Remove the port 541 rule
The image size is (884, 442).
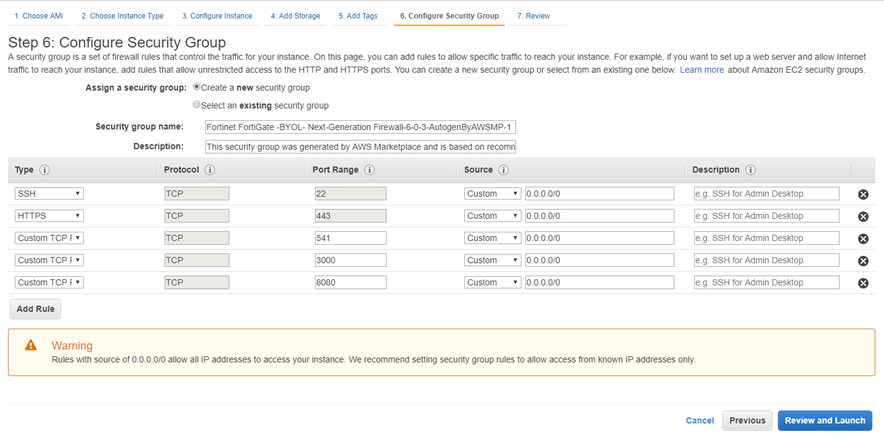click(x=863, y=239)
